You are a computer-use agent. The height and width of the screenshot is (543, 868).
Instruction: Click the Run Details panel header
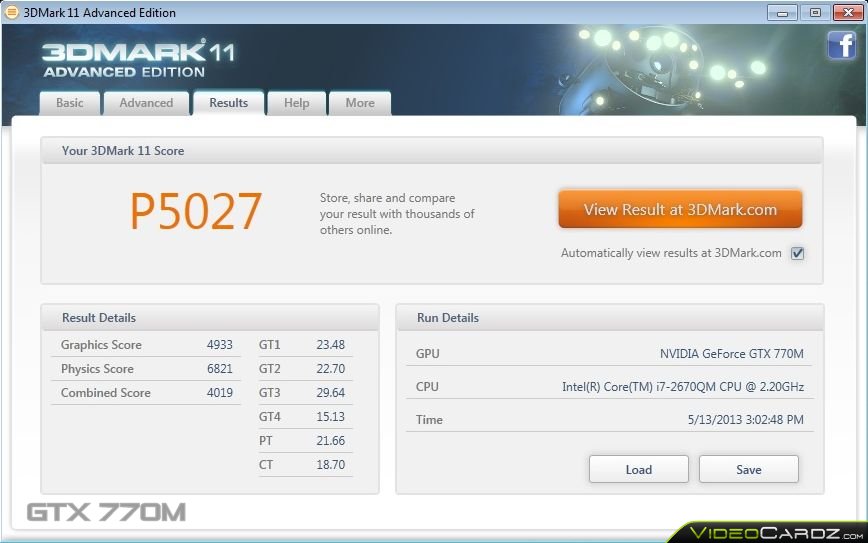(x=610, y=318)
